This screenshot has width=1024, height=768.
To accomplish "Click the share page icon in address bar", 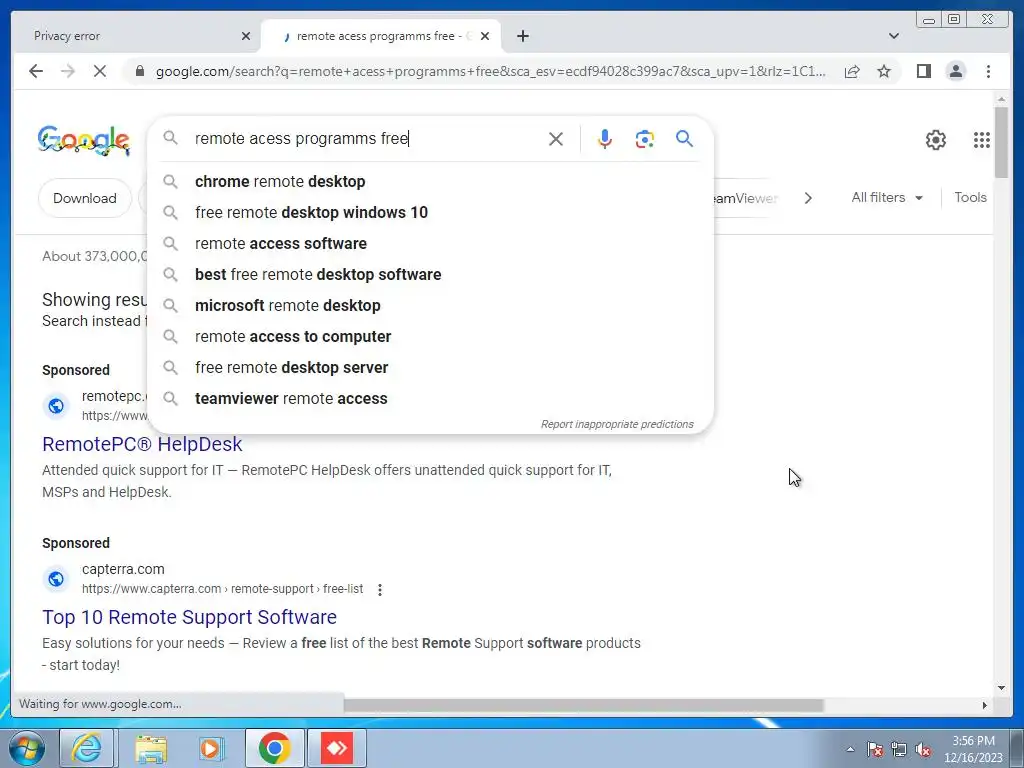I will coord(852,71).
